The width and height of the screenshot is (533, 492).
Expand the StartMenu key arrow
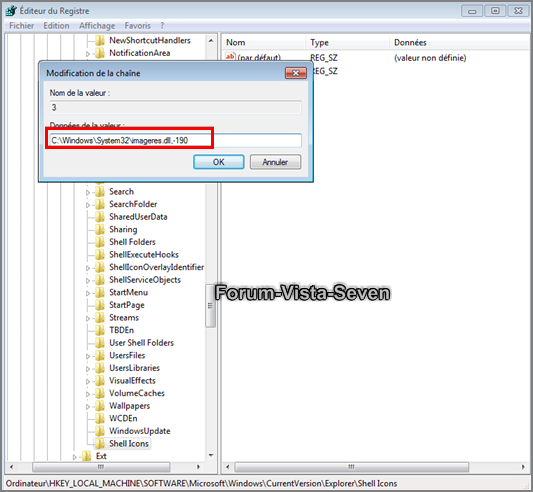tap(88, 293)
